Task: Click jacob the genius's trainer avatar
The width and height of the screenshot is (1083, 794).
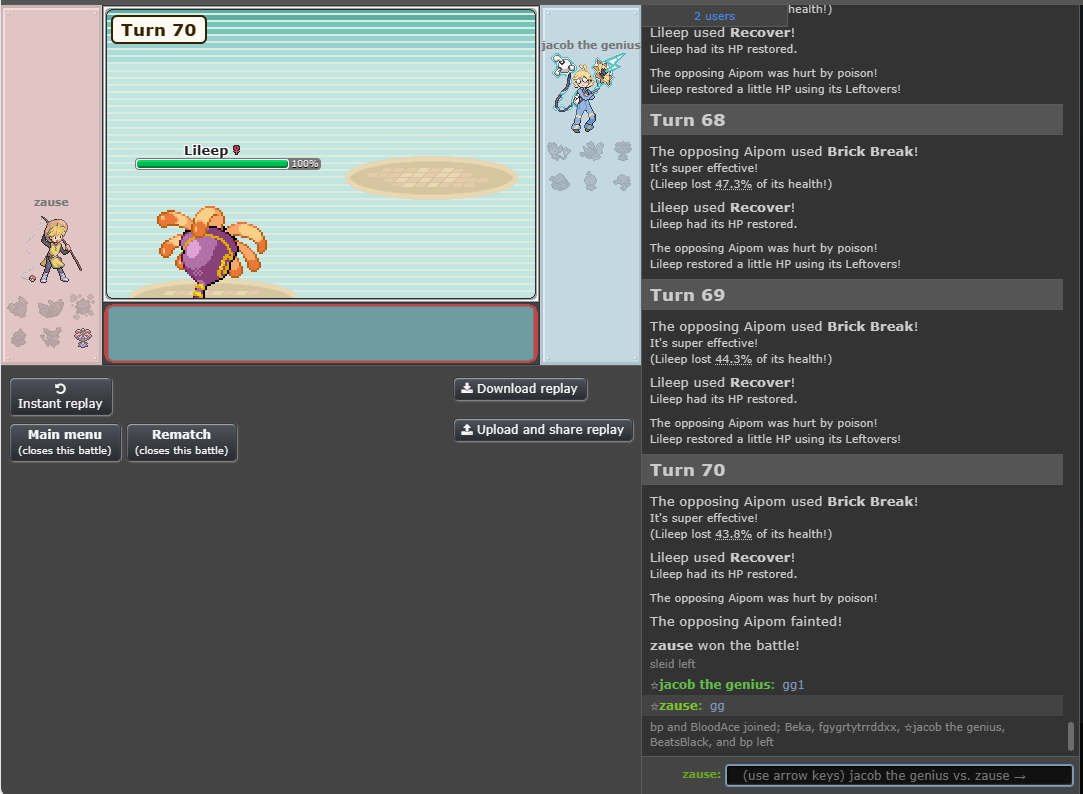Action: [x=587, y=93]
